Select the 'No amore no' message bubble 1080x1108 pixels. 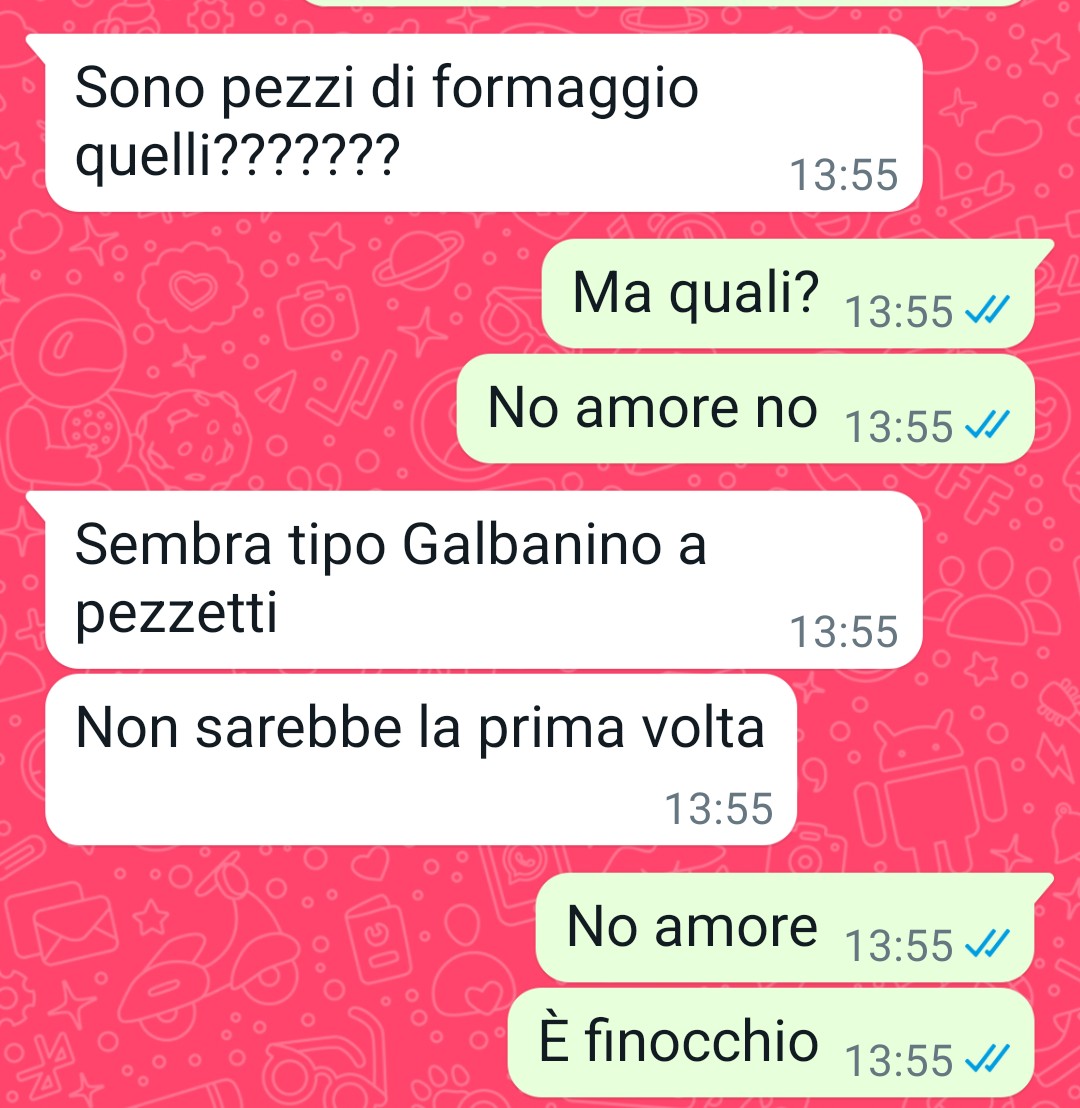(746, 408)
